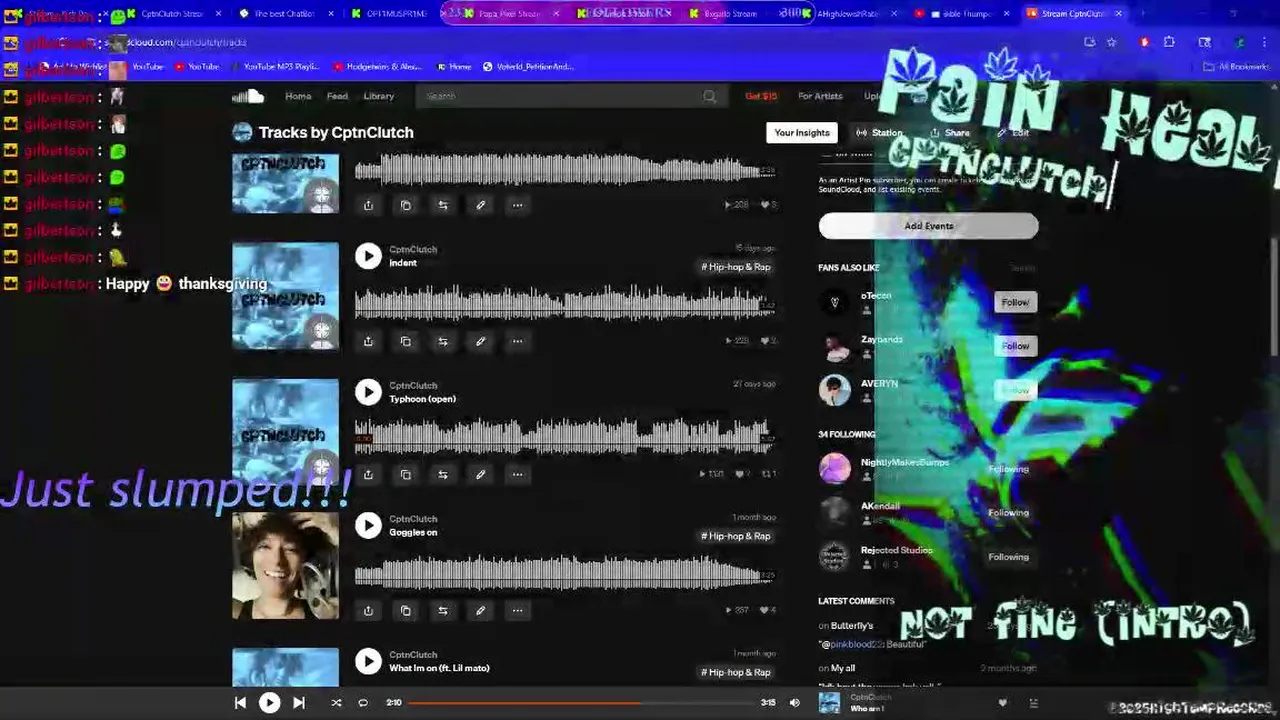The image size is (1280, 720).
Task: Click the bottom player progress bar
Action: tap(582, 703)
